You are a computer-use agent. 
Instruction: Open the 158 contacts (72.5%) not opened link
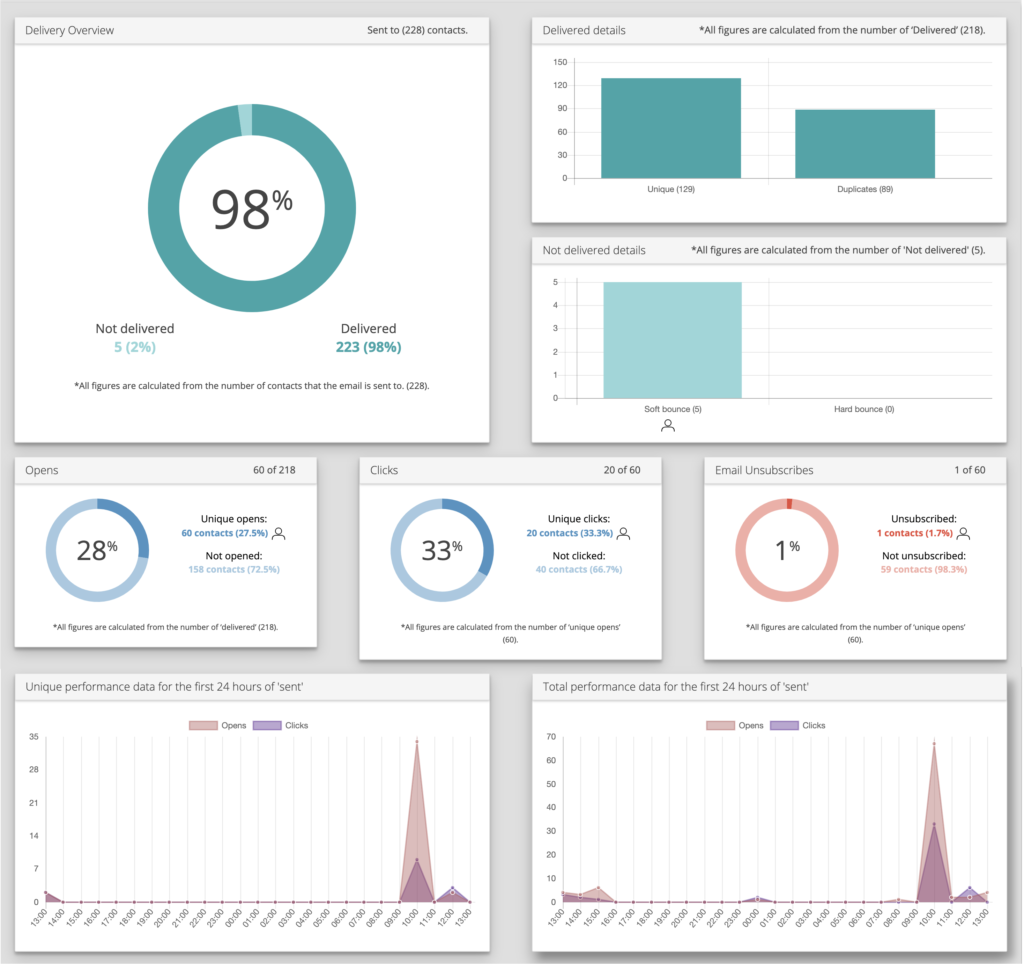(234, 570)
